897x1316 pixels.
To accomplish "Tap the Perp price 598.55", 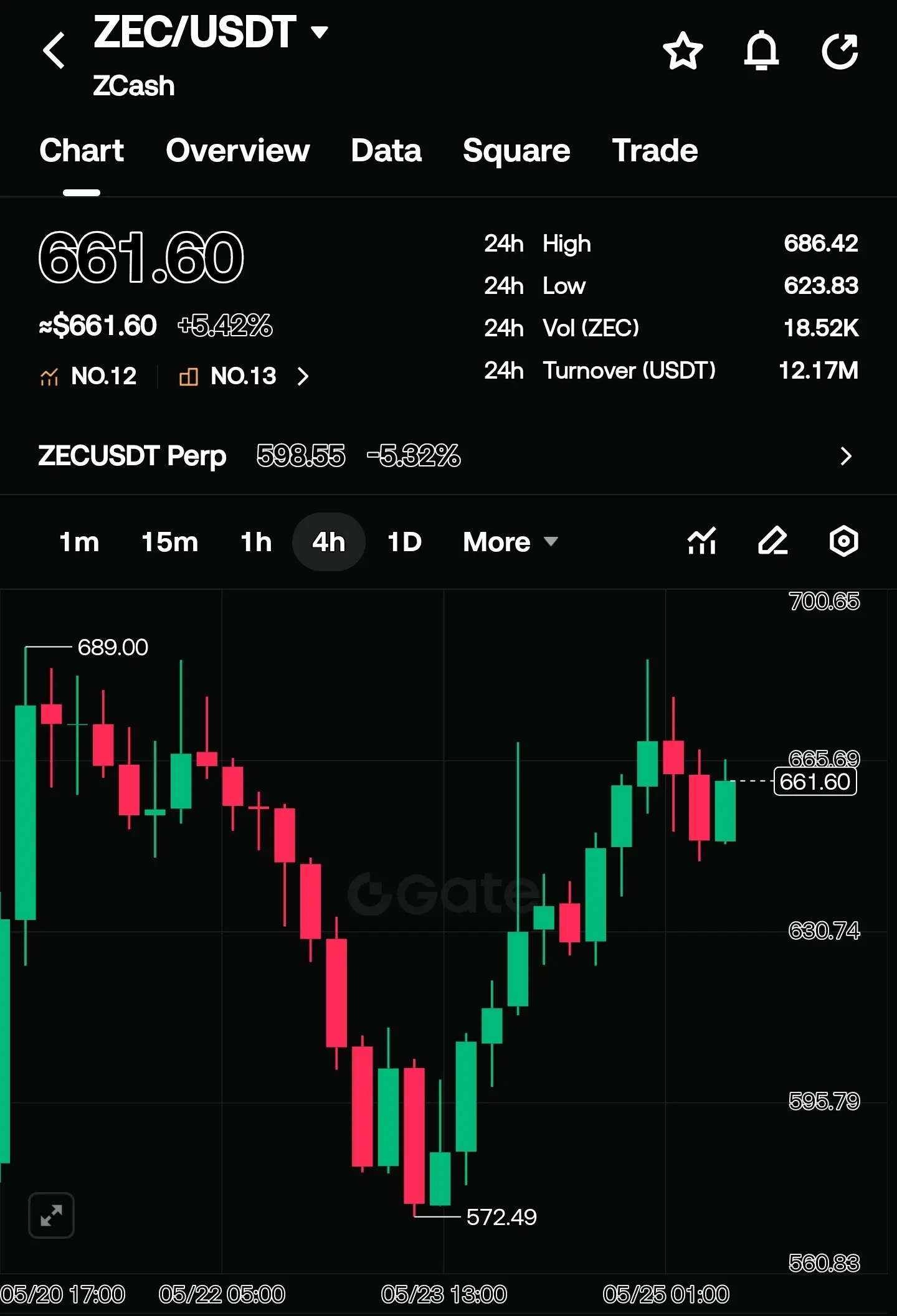I will (301, 456).
